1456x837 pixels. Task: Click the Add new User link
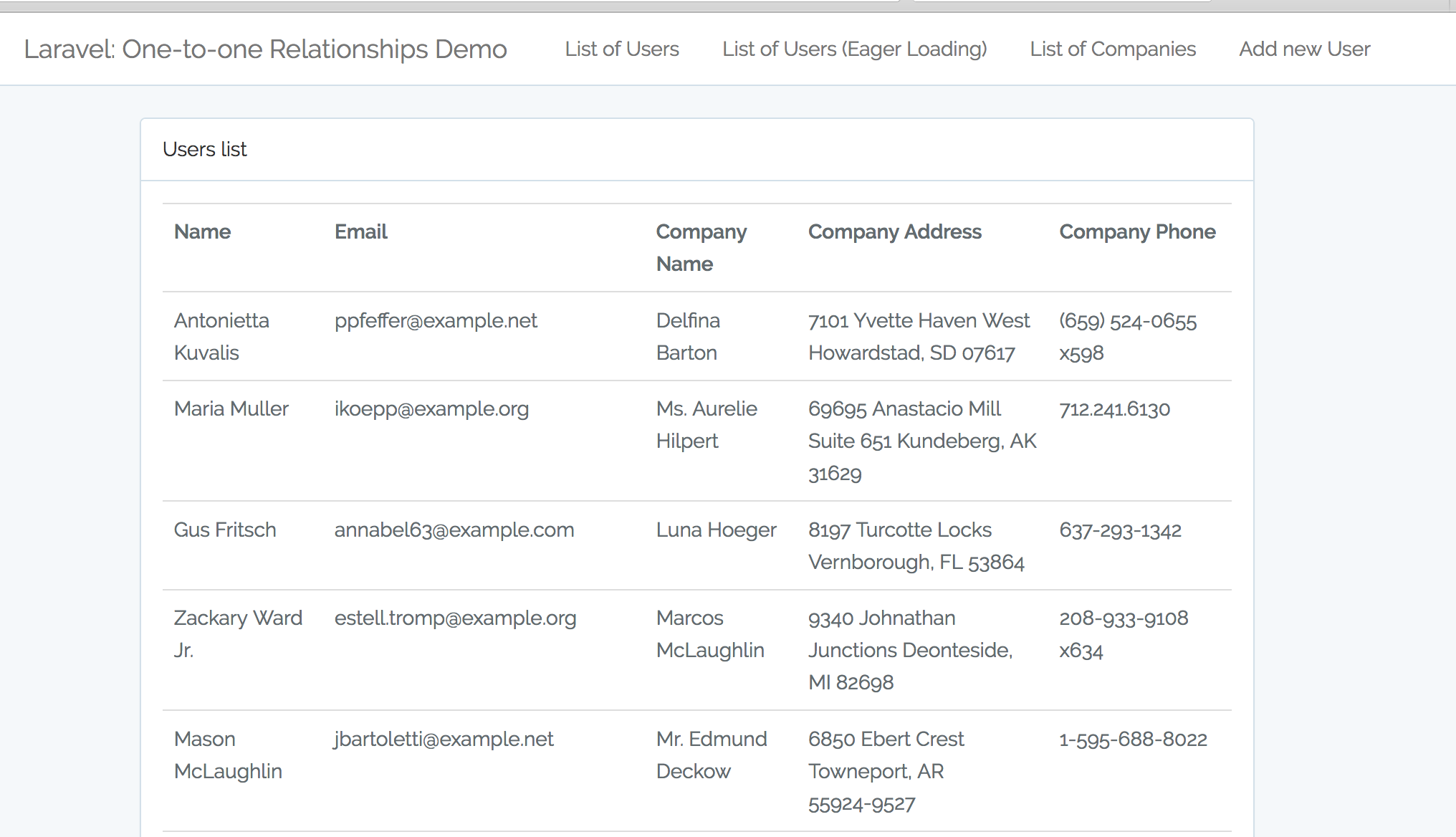click(x=1304, y=49)
